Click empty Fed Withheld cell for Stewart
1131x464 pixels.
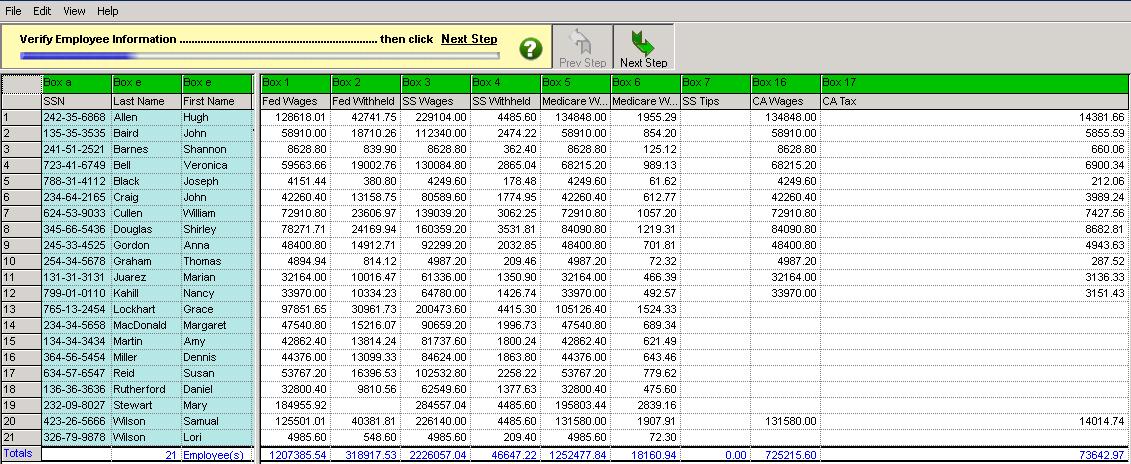coord(364,405)
